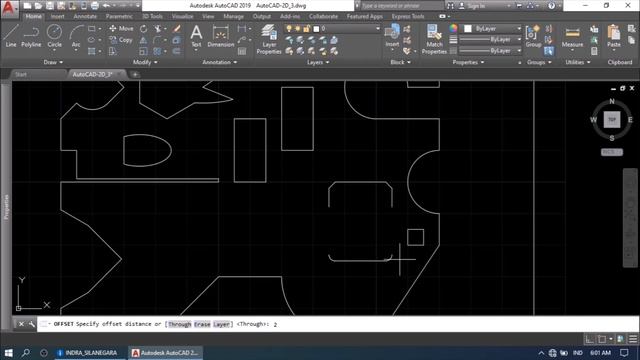Expand the Utilities panel
The height and width of the screenshot is (360, 640).
pyautogui.click(x=578, y=62)
